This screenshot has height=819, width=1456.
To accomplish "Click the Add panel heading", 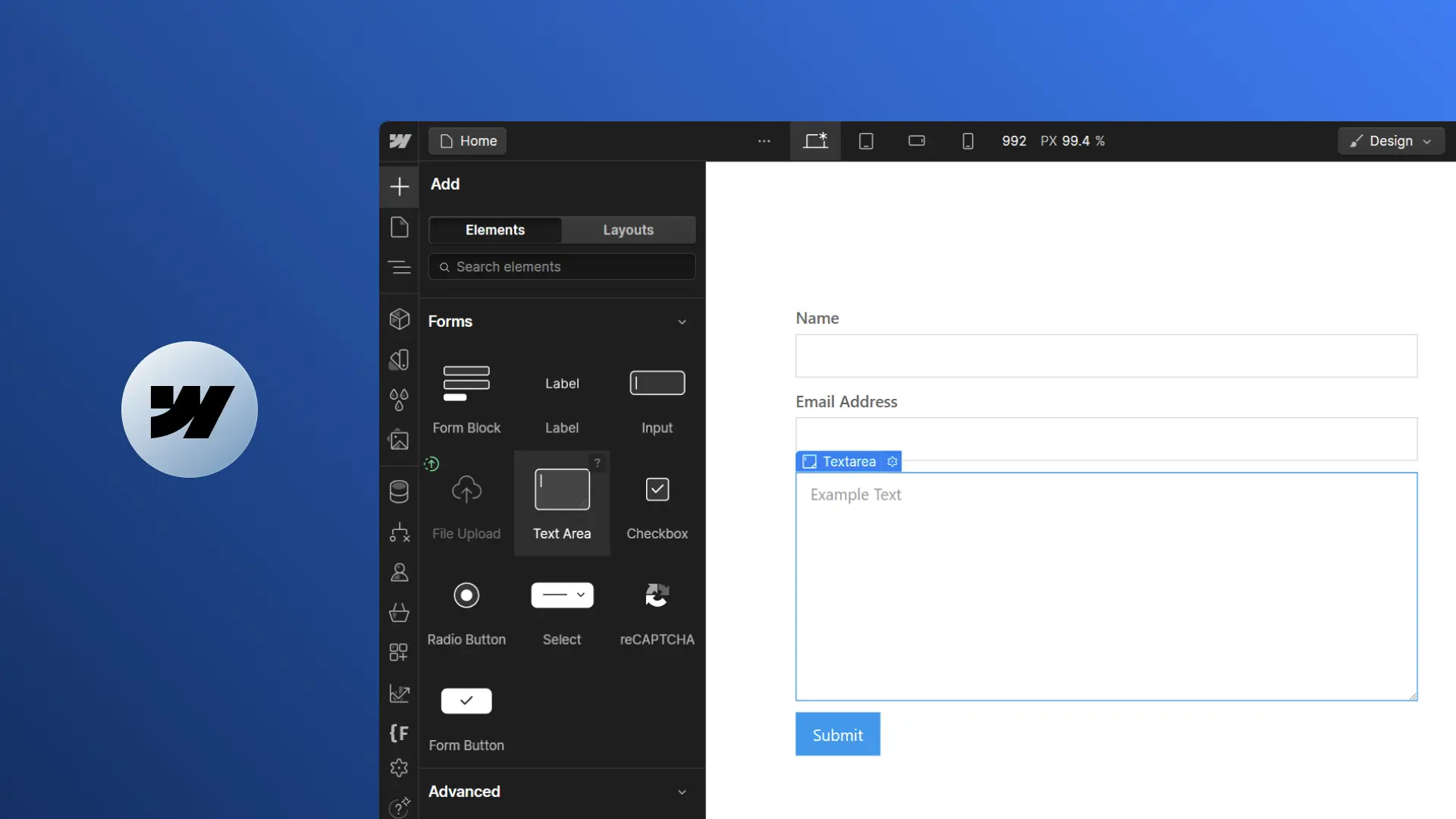I will pos(445,184).
